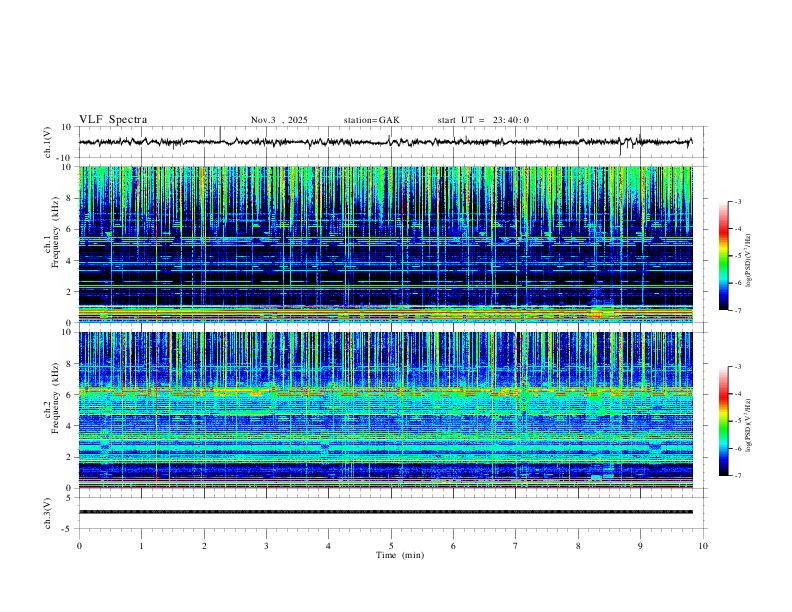792x612 pixels.
Task: Select the "start UT = 23:40:0" text
Action: click(483, 120)
